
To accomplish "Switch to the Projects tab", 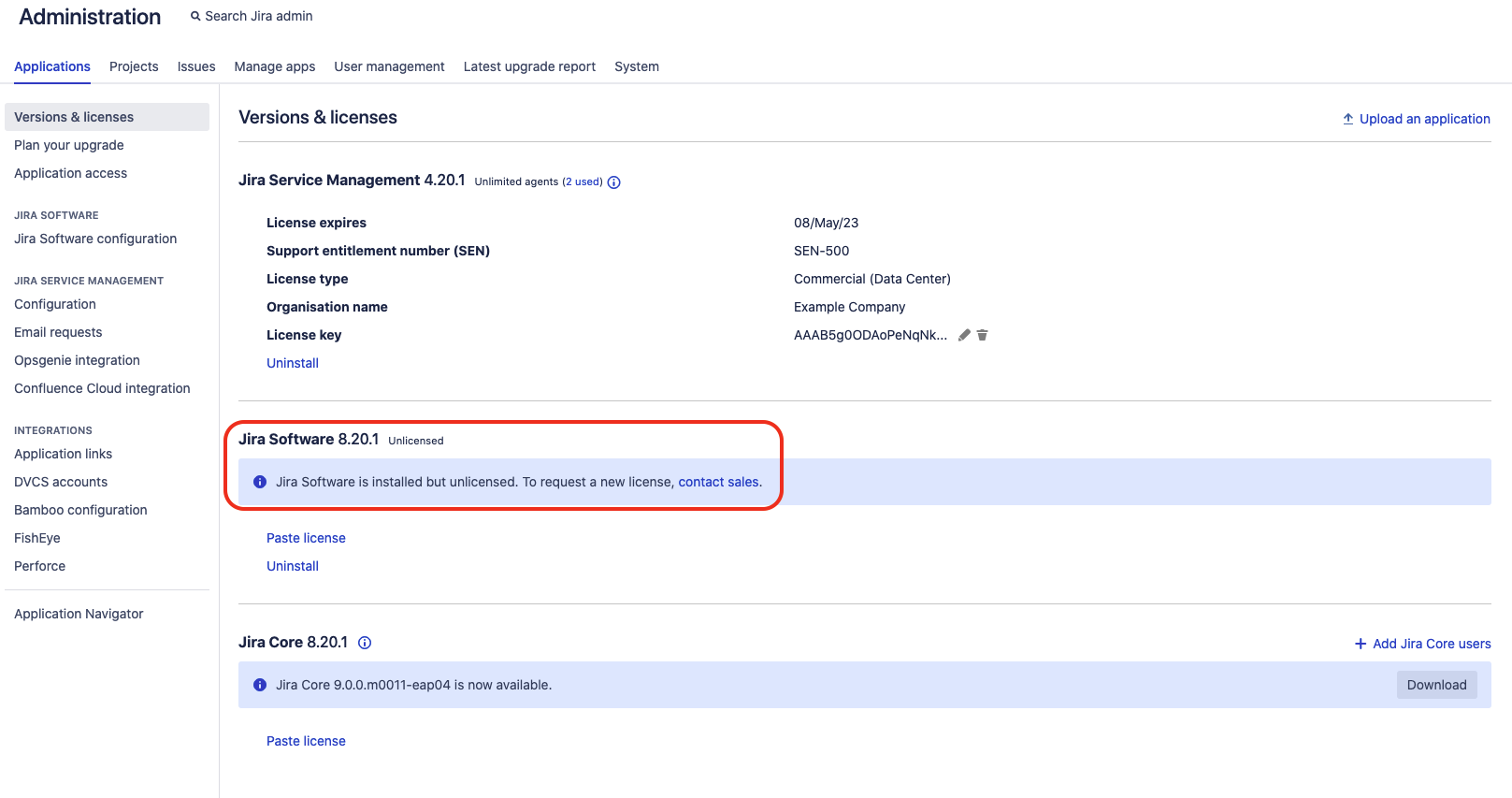I will [x=134, y=66].
